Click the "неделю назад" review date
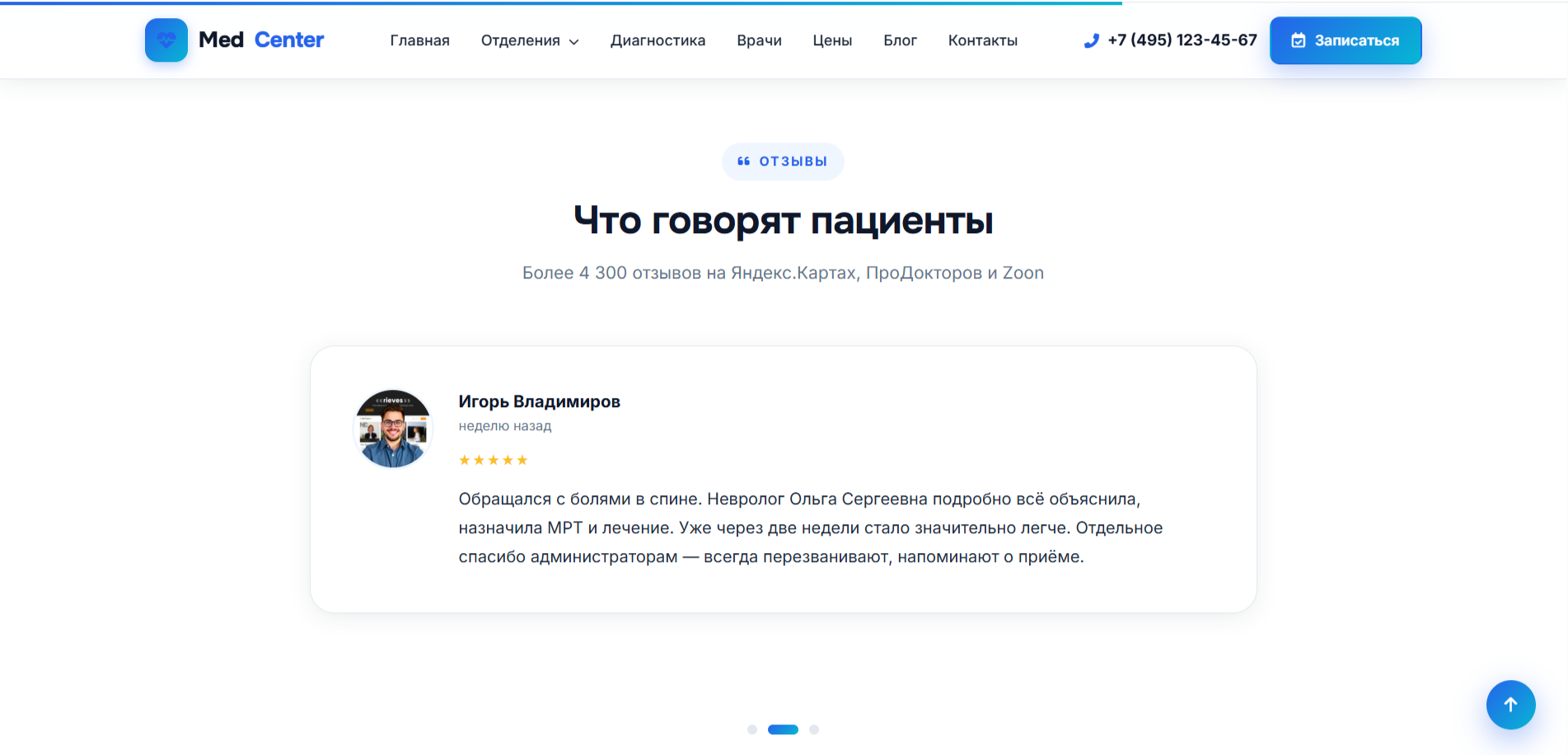1568x755 pixels. tap(504, 426)
